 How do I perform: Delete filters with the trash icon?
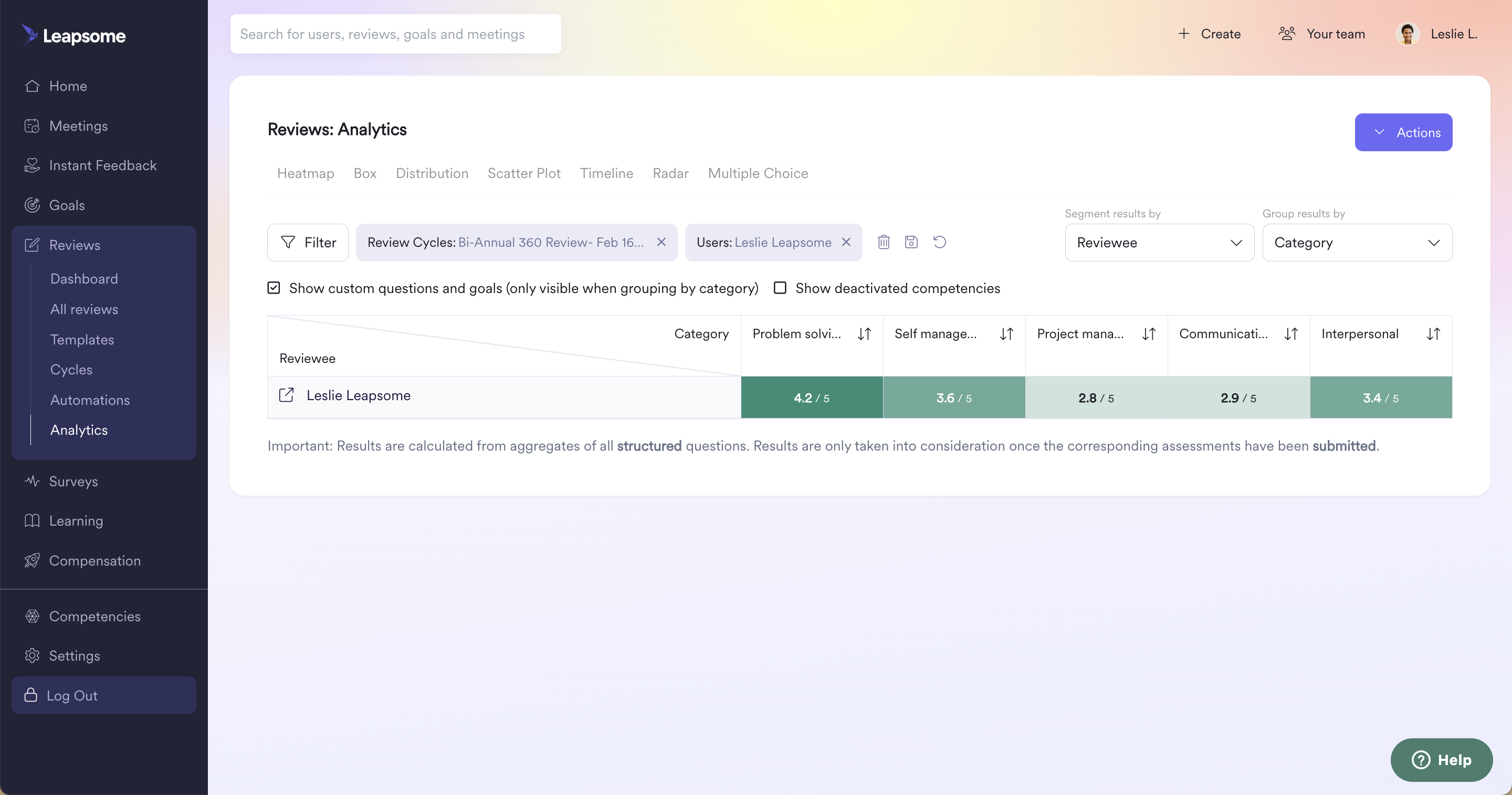[x=884, y=242]
